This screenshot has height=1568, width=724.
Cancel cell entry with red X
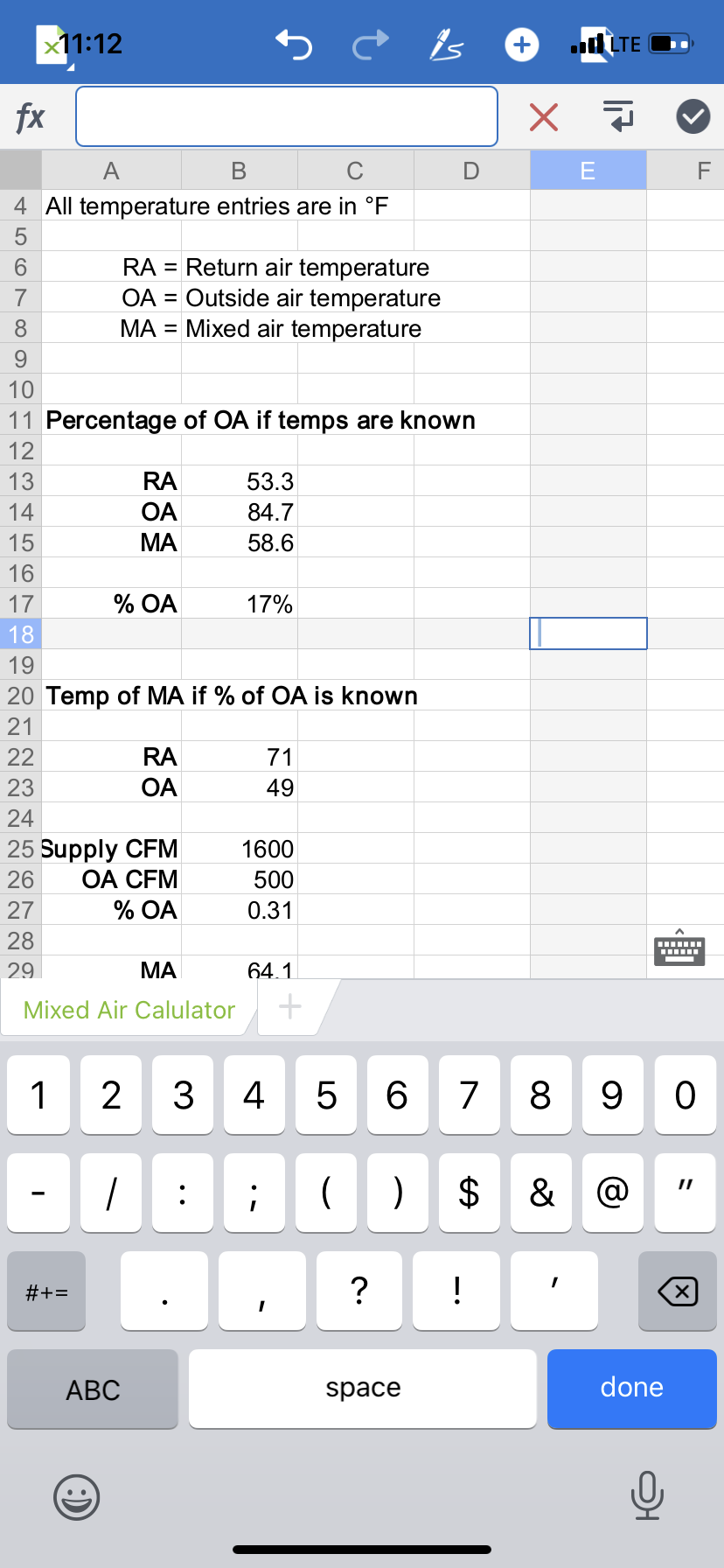point(544,116)
